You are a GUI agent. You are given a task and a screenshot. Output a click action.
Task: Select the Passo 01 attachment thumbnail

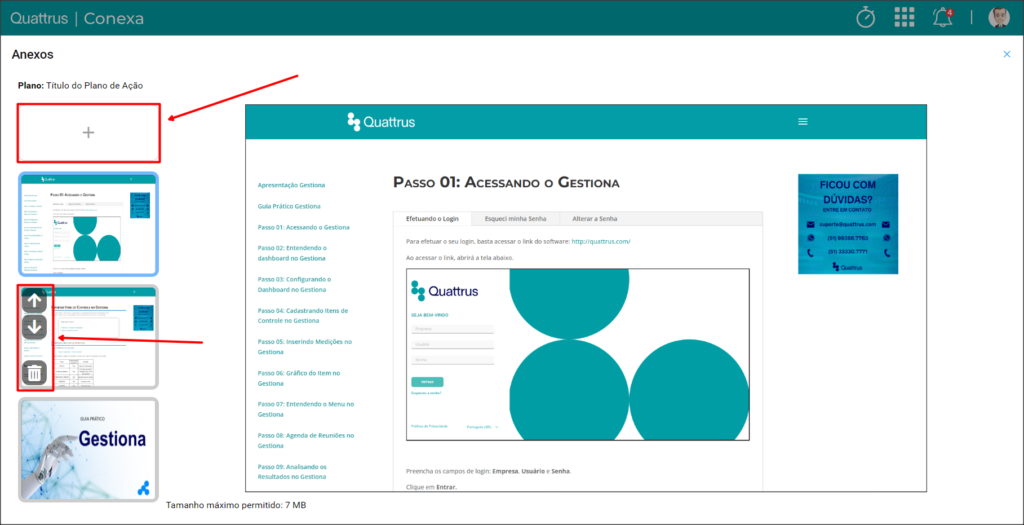(x=88, y=224)
